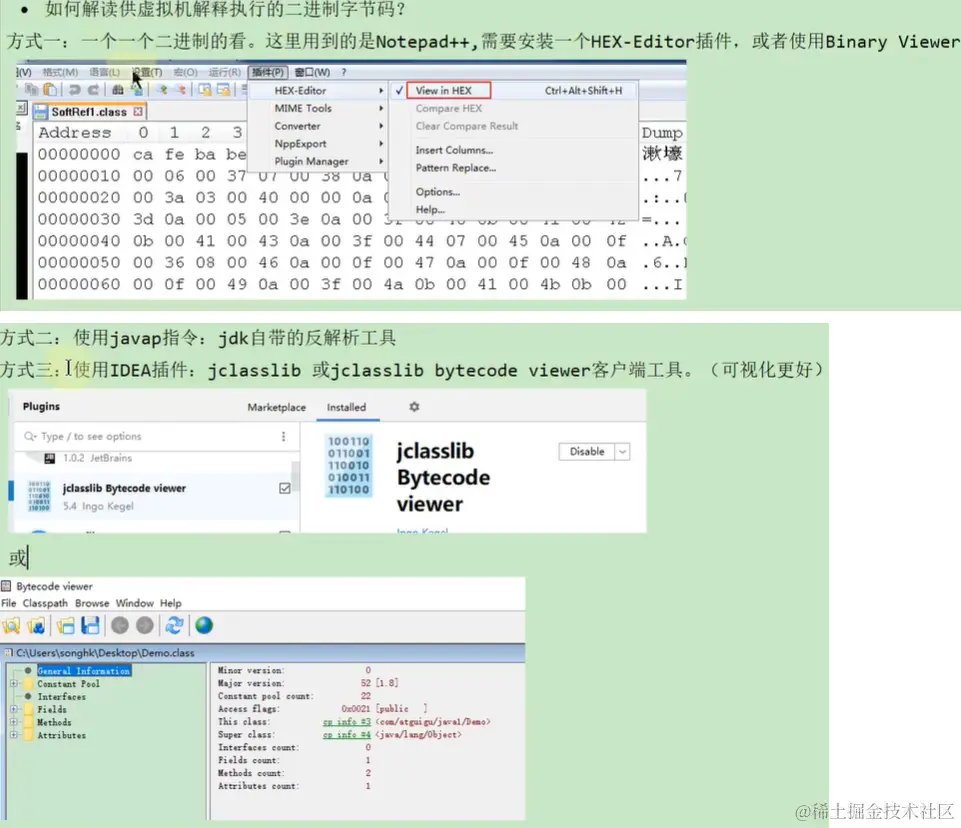Click the floppy icon on SoftRef1.class tab

[41, 112]
